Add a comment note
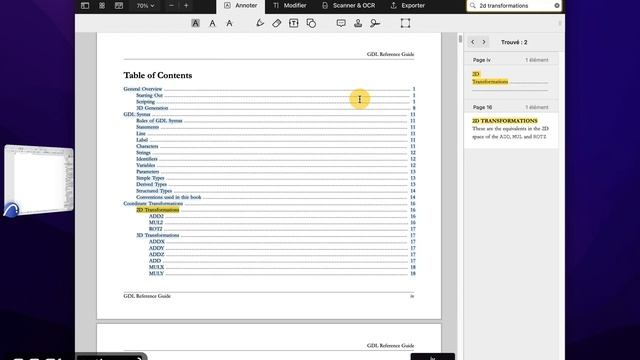This screenshot has width=640, height=360. [341, 23]
